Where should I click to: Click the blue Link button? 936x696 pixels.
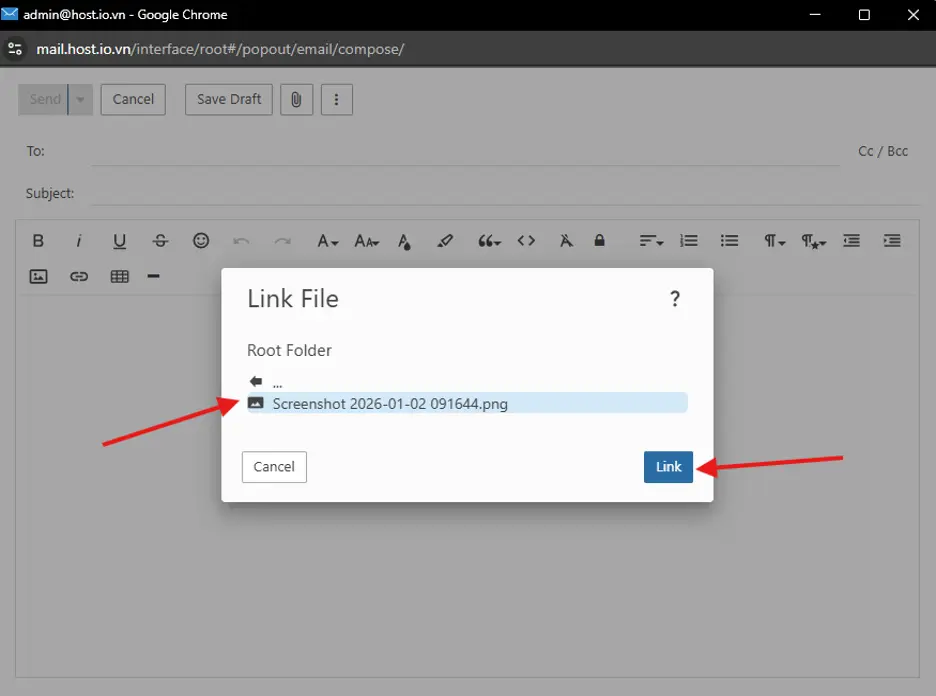coord(668,467)
